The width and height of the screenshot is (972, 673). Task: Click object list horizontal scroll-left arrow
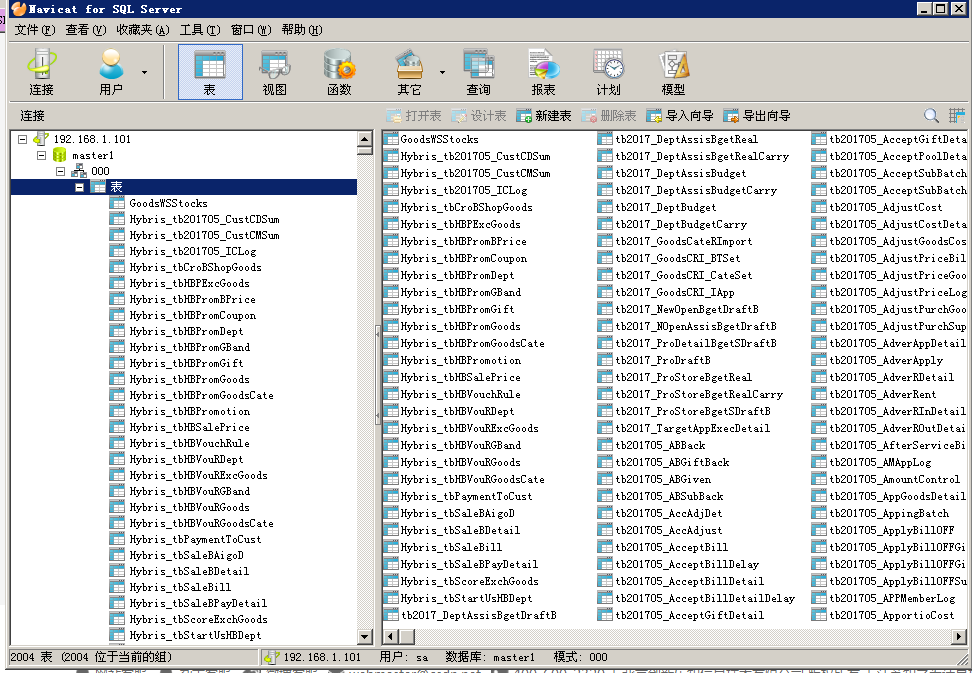[x=391, y=636]
